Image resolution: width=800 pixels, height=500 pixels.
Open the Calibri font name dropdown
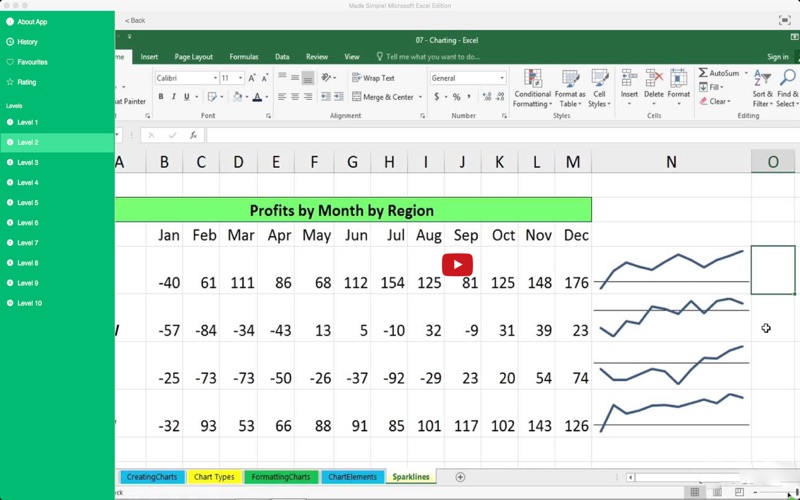click(215, 78)
